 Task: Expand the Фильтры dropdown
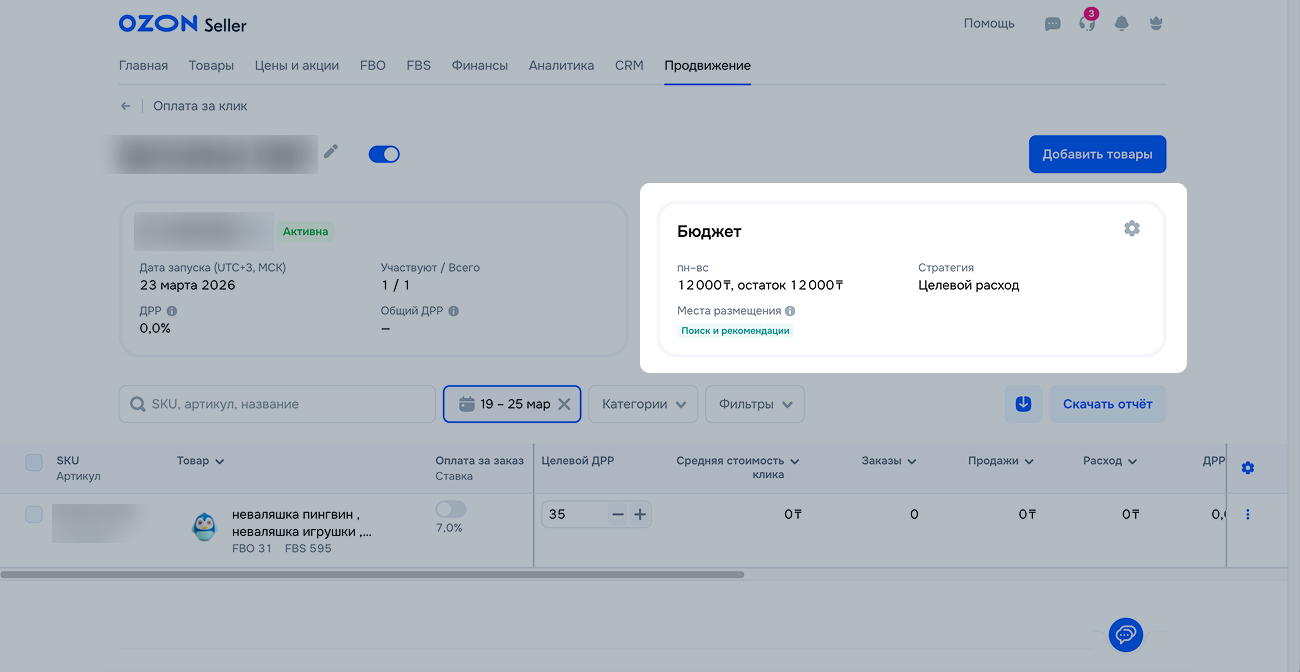[754, 404]
